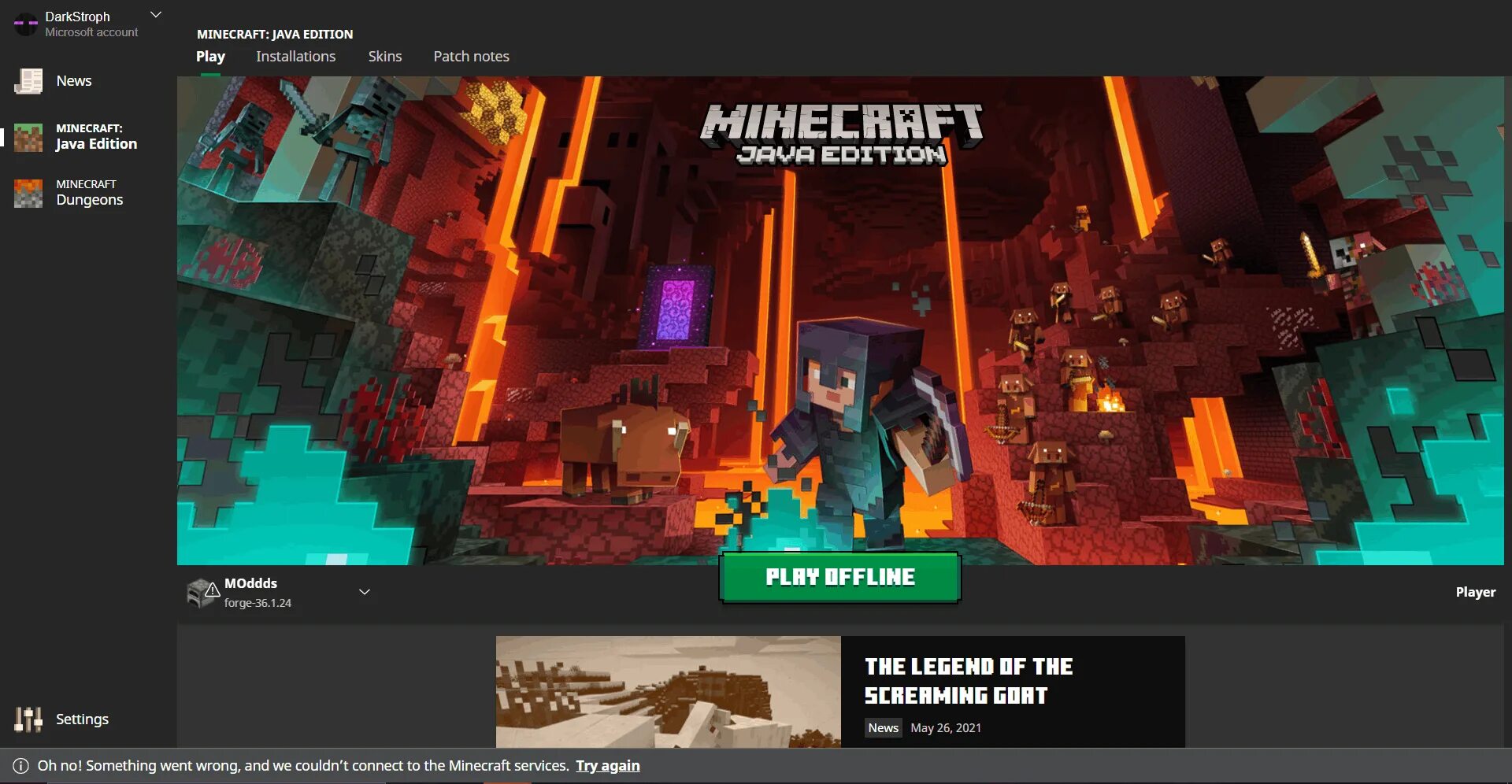Click the Minecraft Dungeons icon
This screenshot has height=784, width=1512.
[x=28, y=193]
